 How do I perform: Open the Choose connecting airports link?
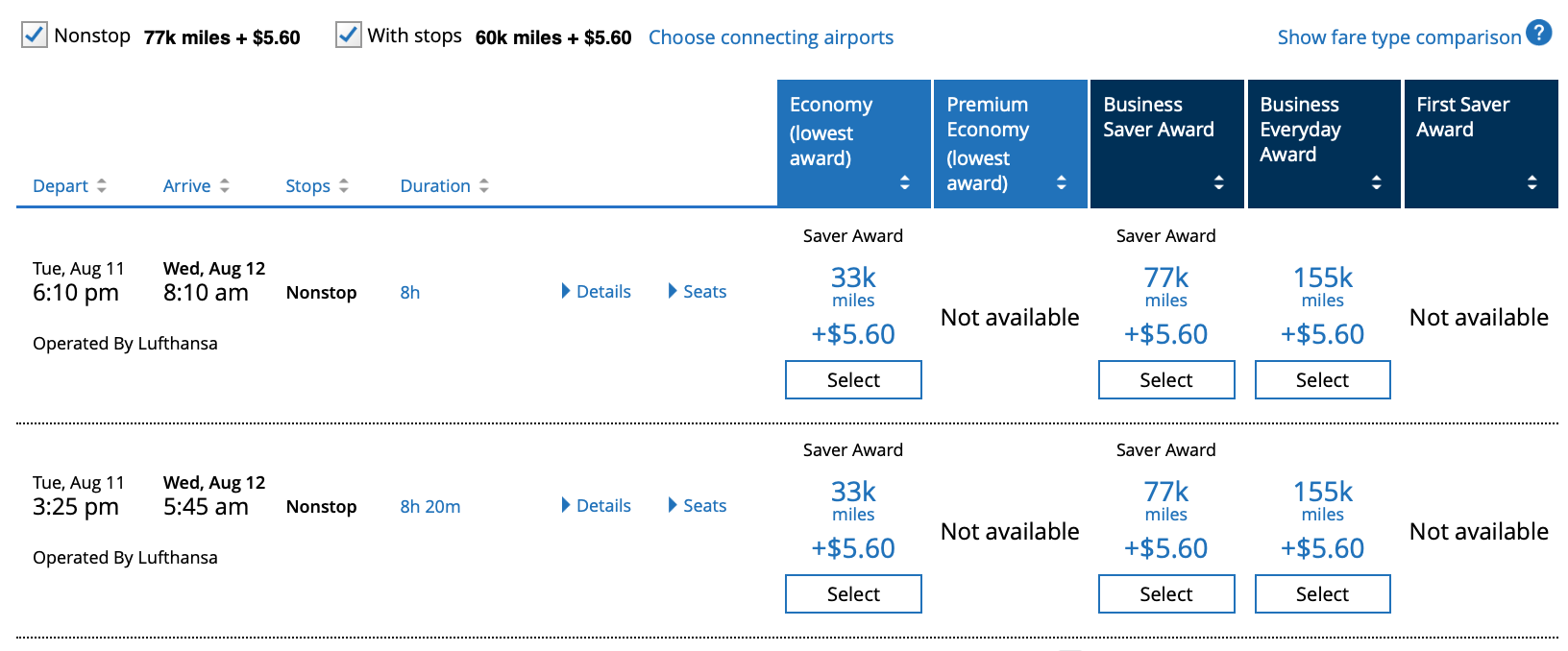(x=771, y=36)
